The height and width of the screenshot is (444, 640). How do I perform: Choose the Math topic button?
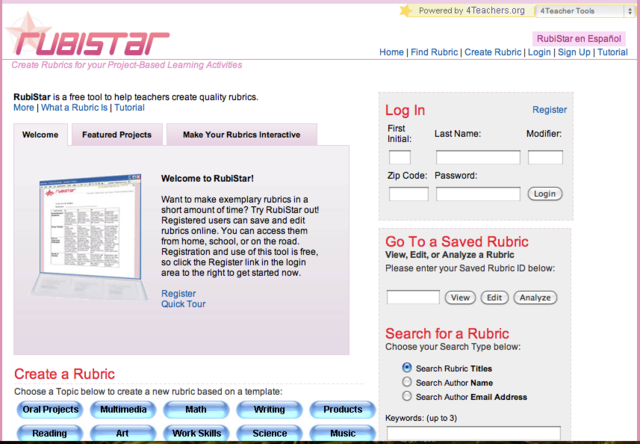[196, 410]
